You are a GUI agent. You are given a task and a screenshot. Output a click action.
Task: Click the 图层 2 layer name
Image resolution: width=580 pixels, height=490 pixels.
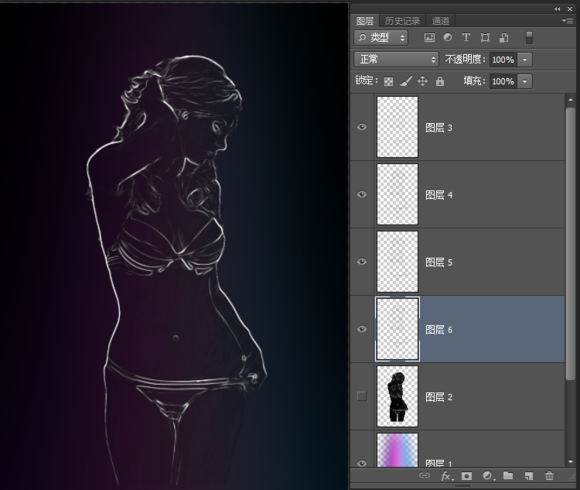pos(439,397)
